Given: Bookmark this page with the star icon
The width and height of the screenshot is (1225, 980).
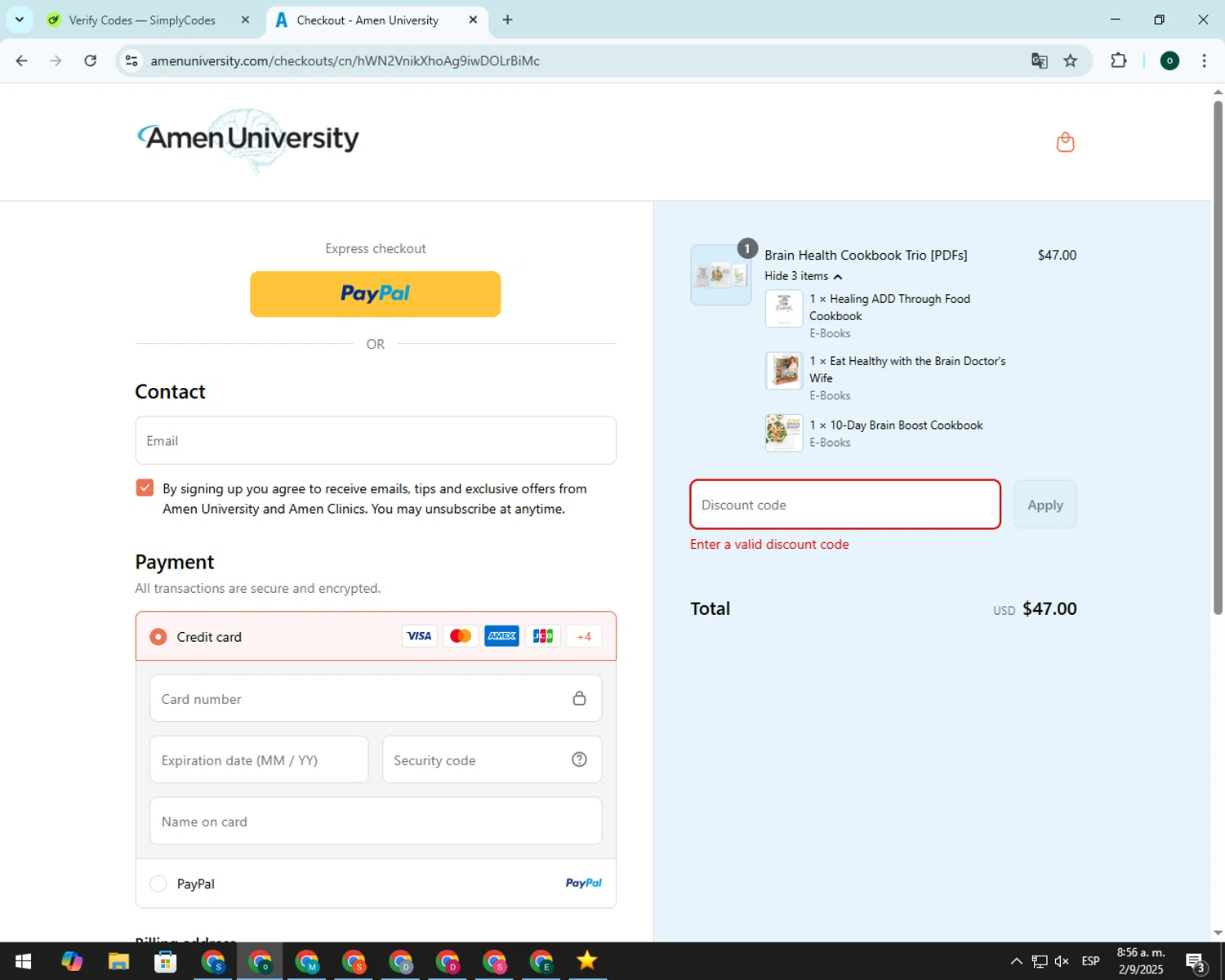Looking at the screenshot, I should click(x=1070, y=60).
